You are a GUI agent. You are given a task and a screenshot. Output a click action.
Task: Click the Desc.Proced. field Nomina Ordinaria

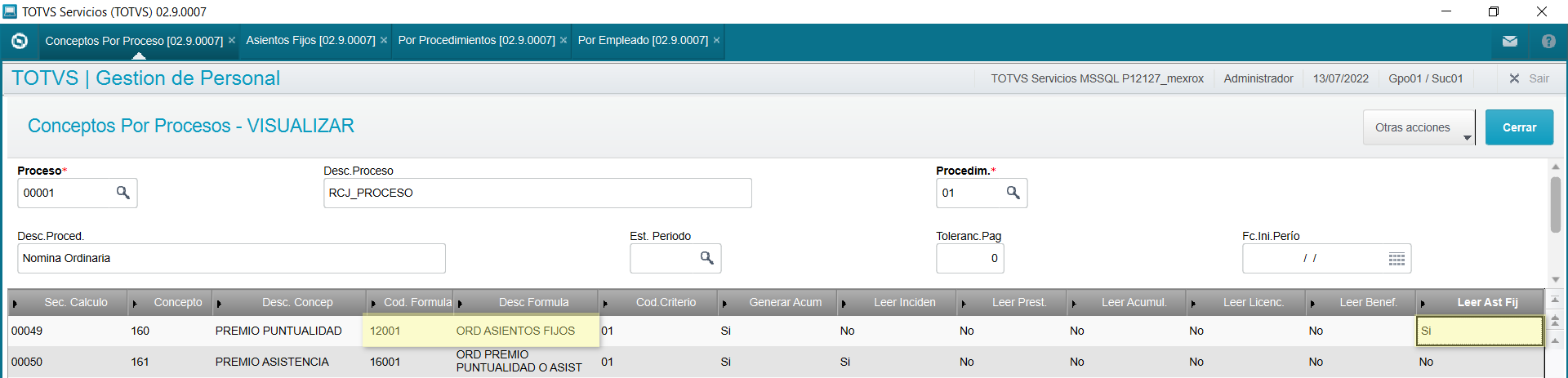[231, 258]
